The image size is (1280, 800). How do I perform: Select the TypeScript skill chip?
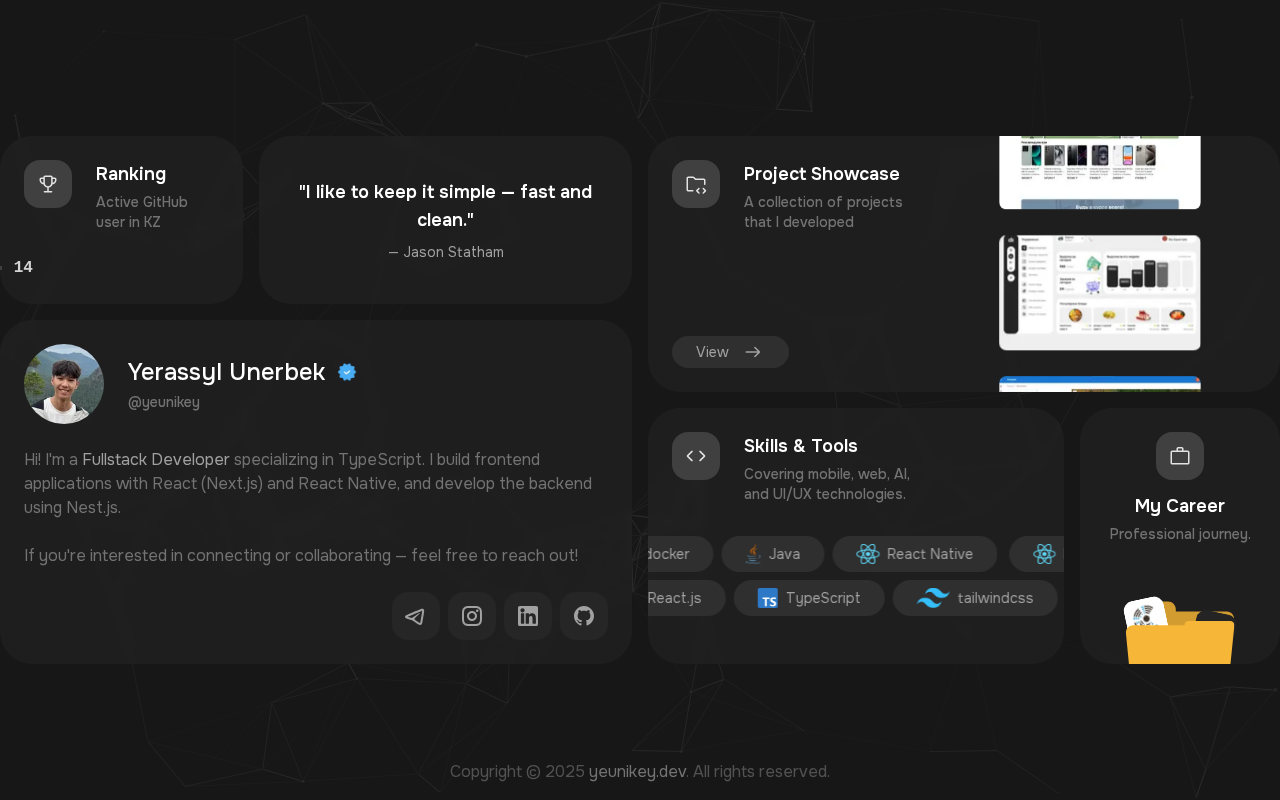click(809, 598)
